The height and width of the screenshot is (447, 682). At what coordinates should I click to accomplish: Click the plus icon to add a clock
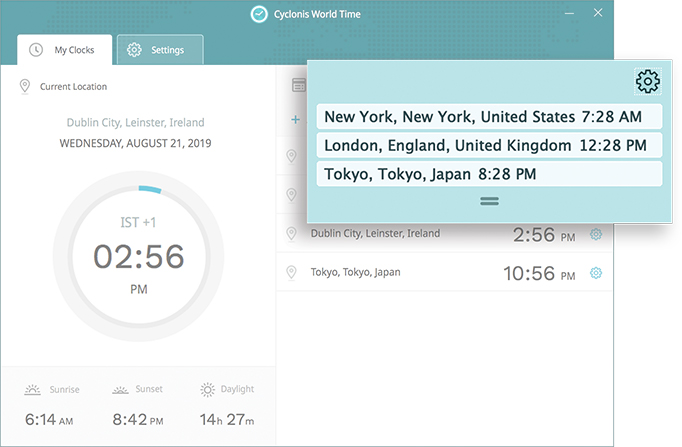click(295, 120)
